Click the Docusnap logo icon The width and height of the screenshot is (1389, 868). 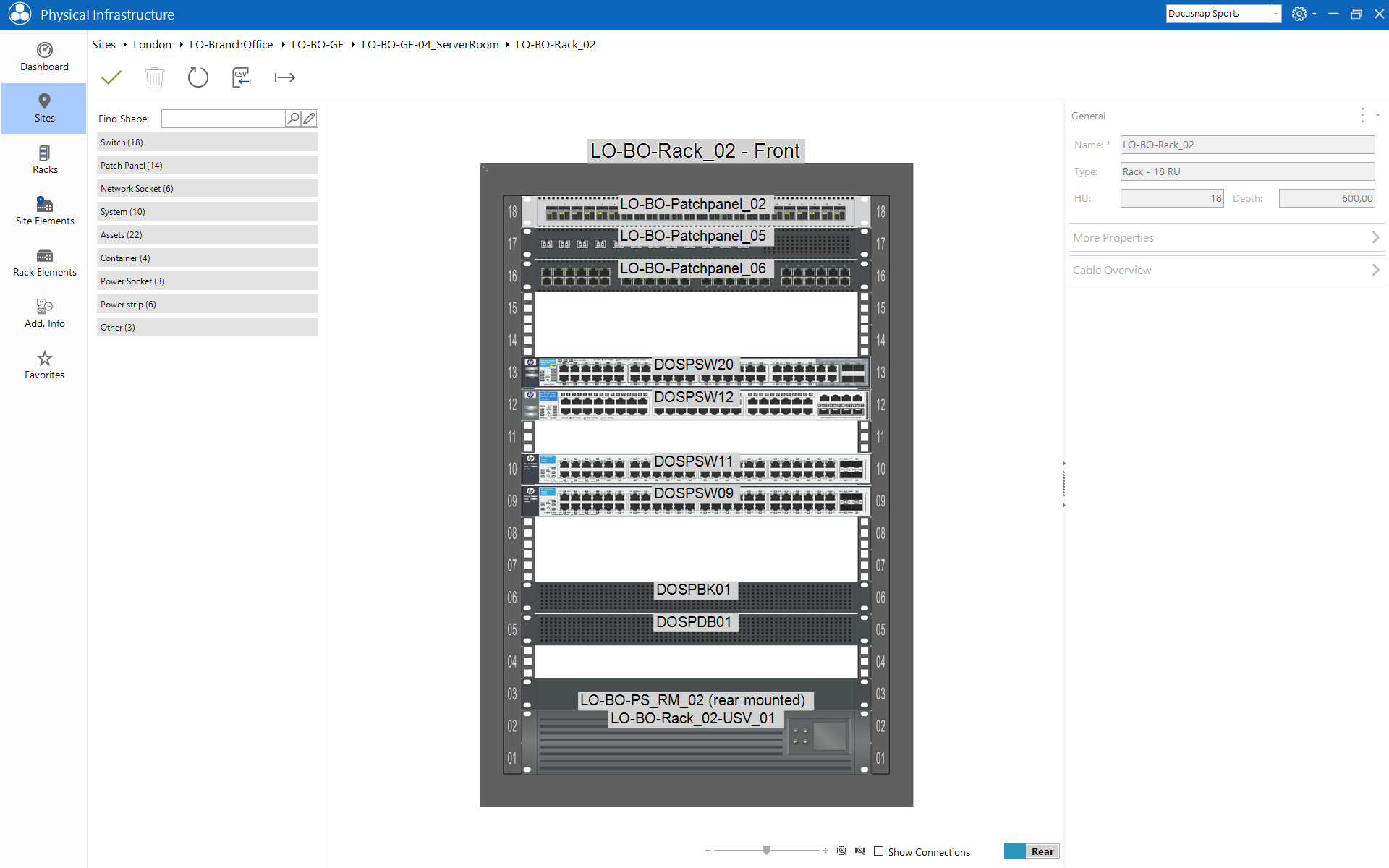(20, 14)
